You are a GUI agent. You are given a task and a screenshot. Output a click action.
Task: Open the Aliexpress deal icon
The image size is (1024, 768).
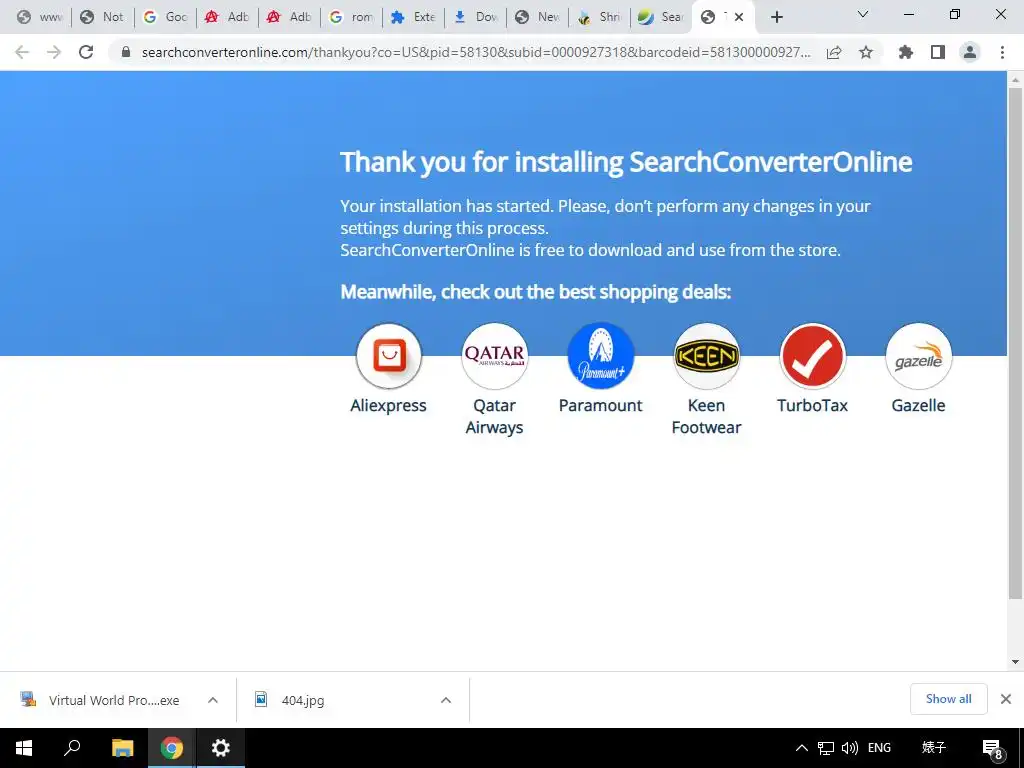click(389, 356)
